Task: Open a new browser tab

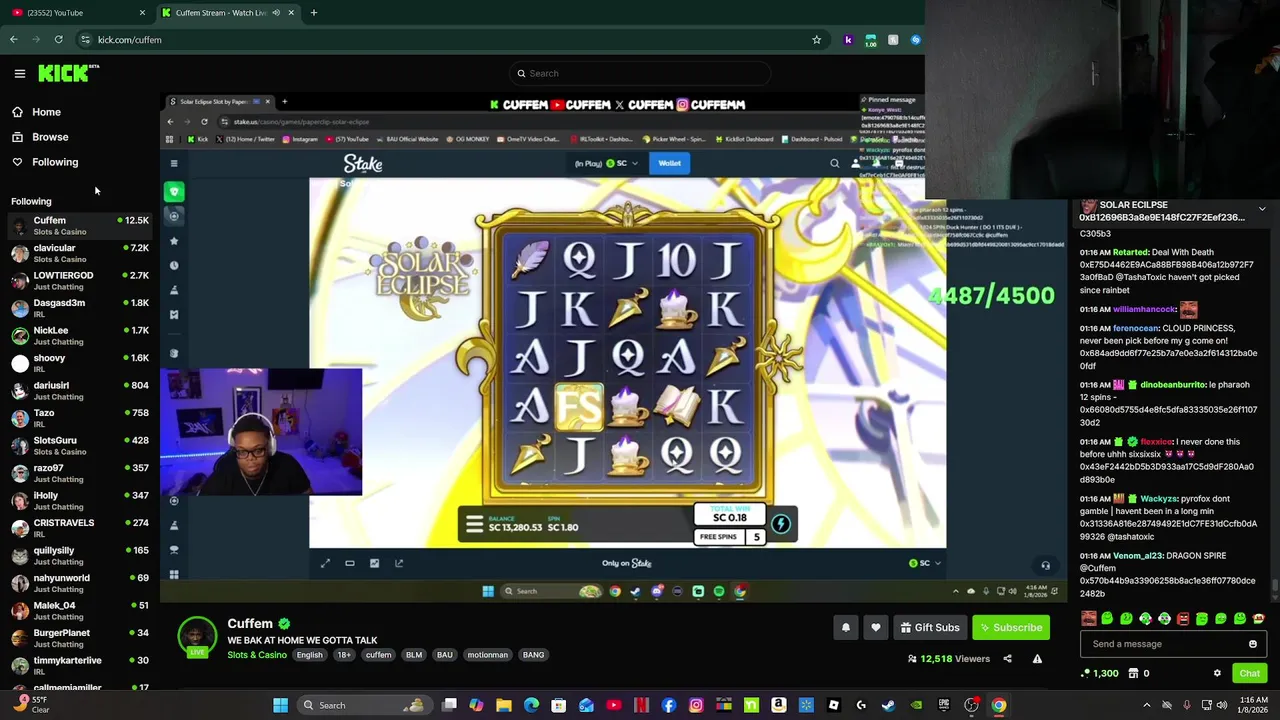Action: [x=314, y=13]
